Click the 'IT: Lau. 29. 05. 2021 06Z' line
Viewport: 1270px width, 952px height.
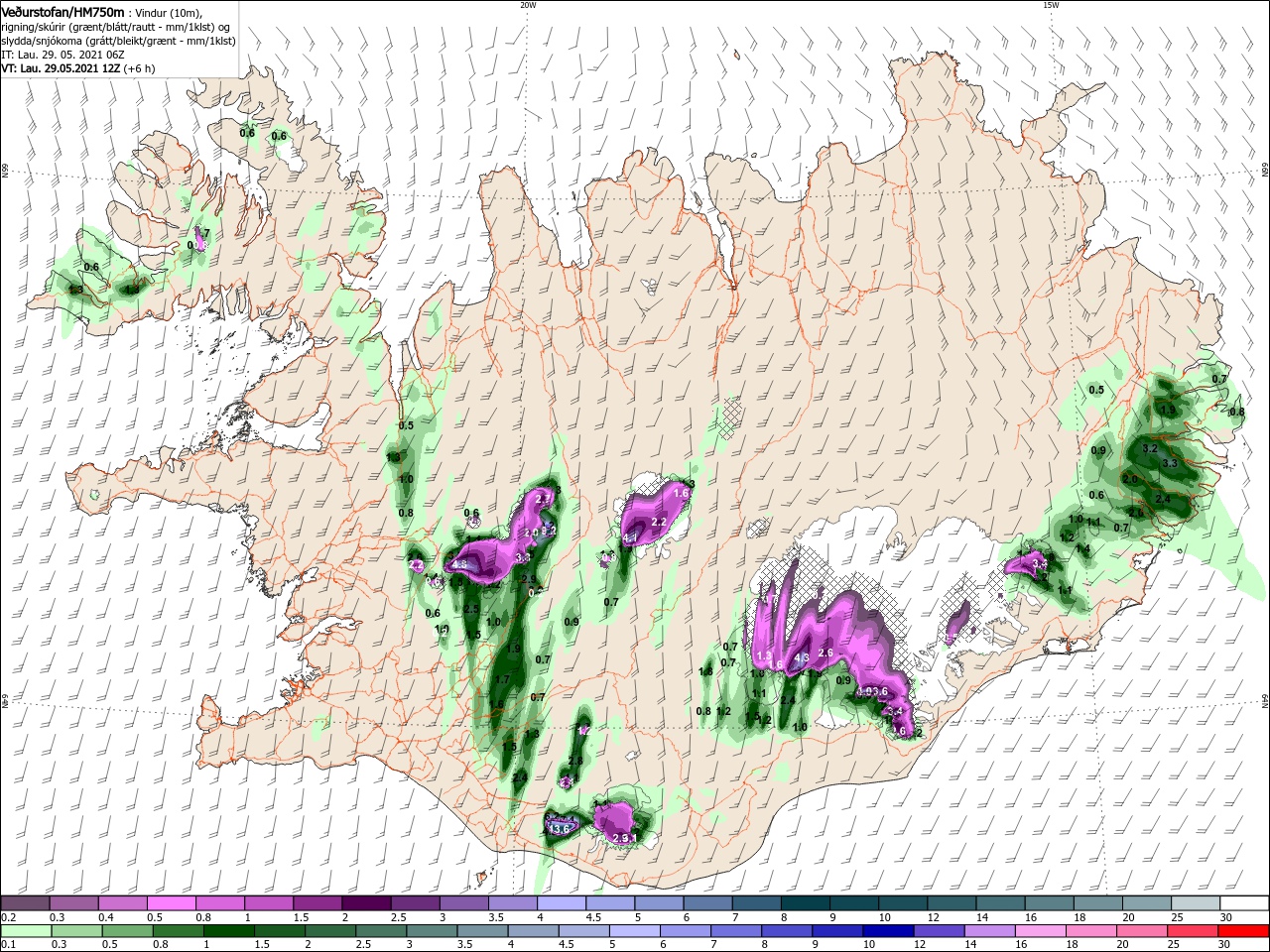pyautogui.click(x=62, y=55)
